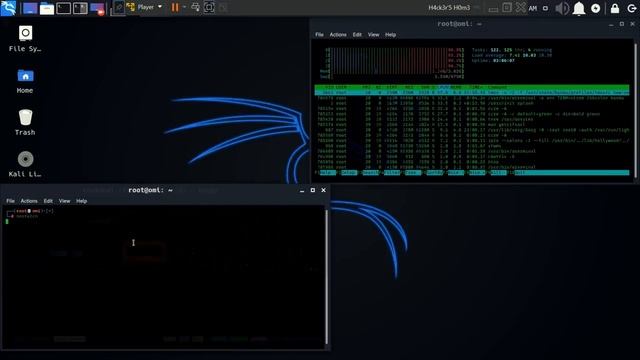Image resolution: width=640 pixels, height=360 pixels.
Task: Open the Player menu
Action: pos(149,7)
